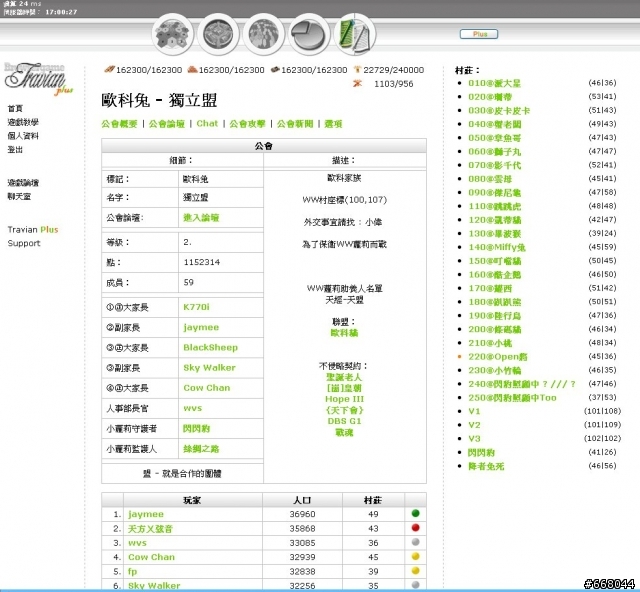The width and height of the screenshot is (640, 592).
Task: Click the Travian plus logo
Action: [38, 79]
